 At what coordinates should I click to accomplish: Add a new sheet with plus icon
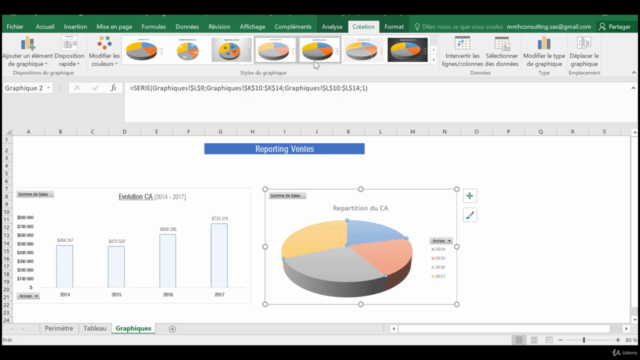click(172, 329)
